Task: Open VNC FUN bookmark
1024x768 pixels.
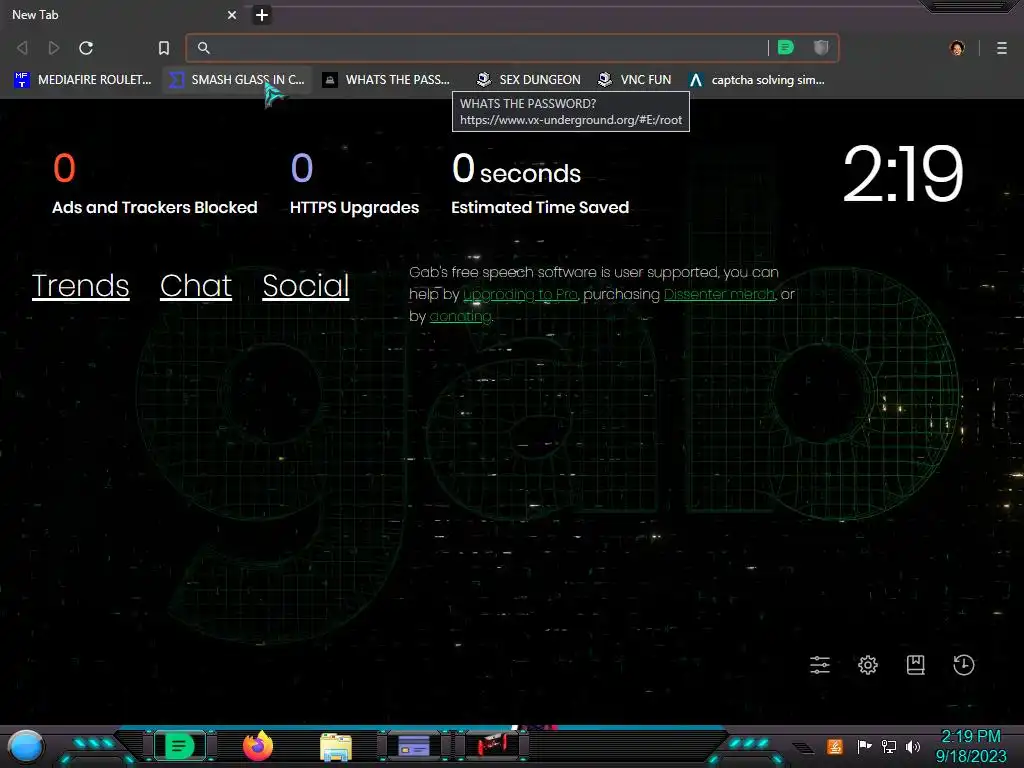Action: pos(635,80)
